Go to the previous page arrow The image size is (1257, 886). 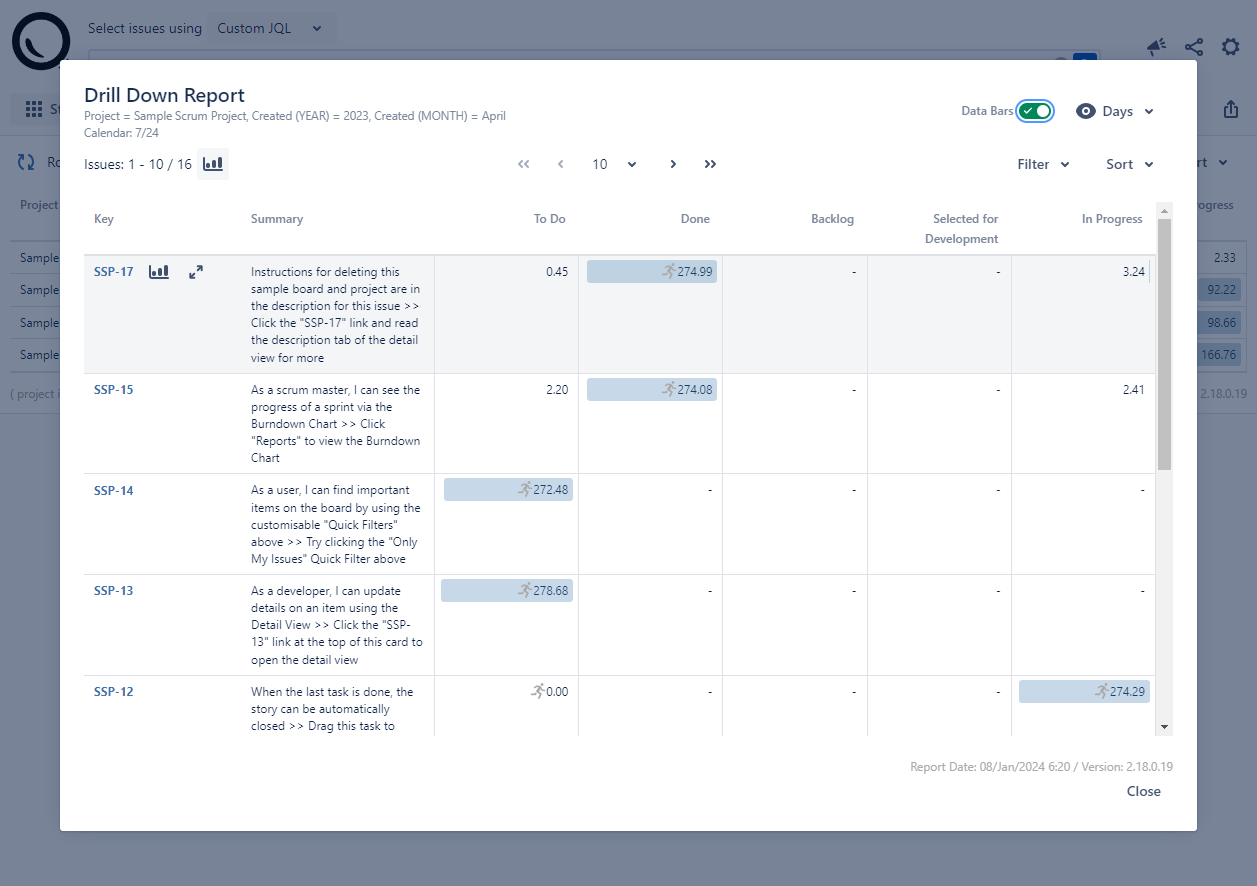click(560, 164)
